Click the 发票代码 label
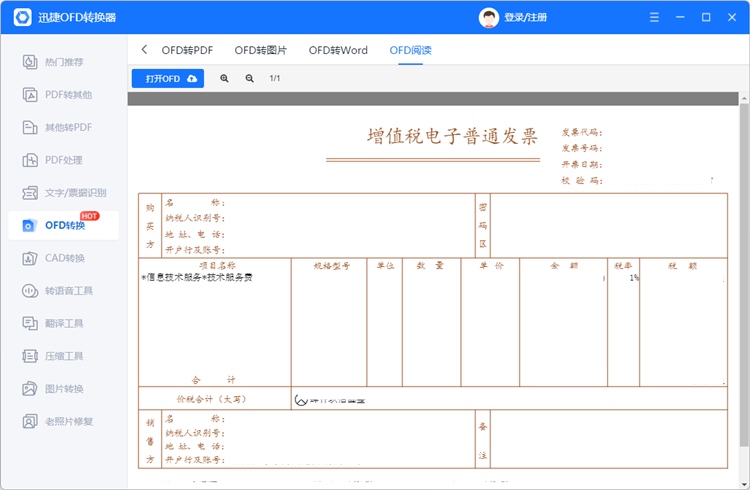This screenshot has width=750, height=490. tap(582, 133)
